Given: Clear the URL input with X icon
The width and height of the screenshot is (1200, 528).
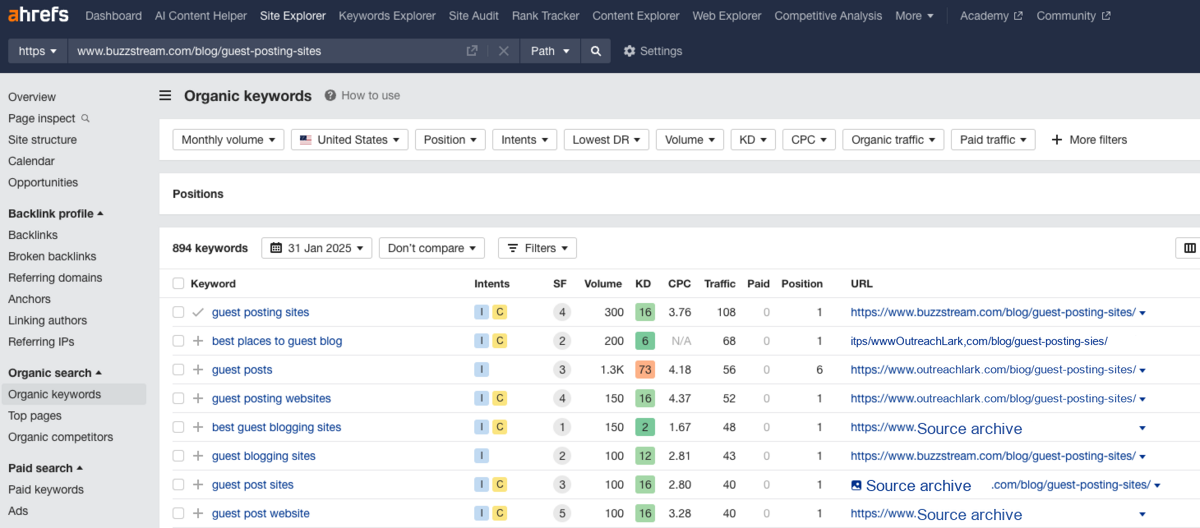Looking at the screenshot, I should [x=504, y=51].
